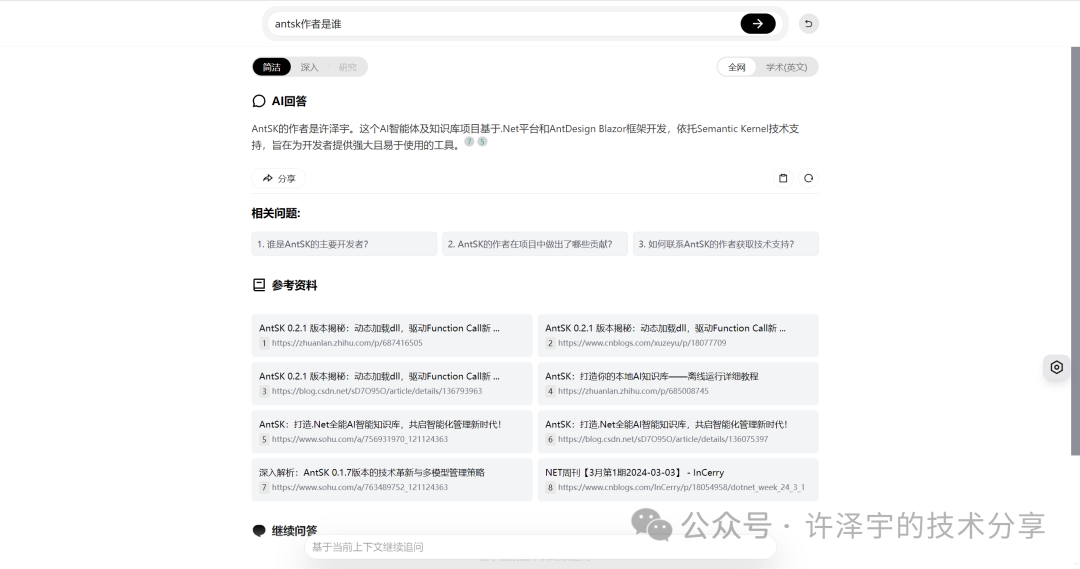The width and height of the screenshot is (1080, 569).
Task: Click the 参考资料 heading text
Action: [294, 285]
